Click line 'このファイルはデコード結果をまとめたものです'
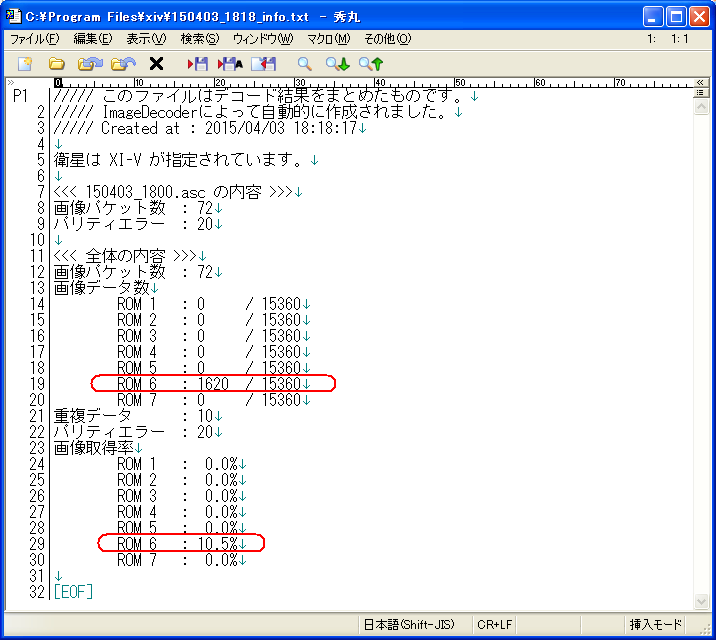This screenshot has width=716, height=640. pos(266,96)
